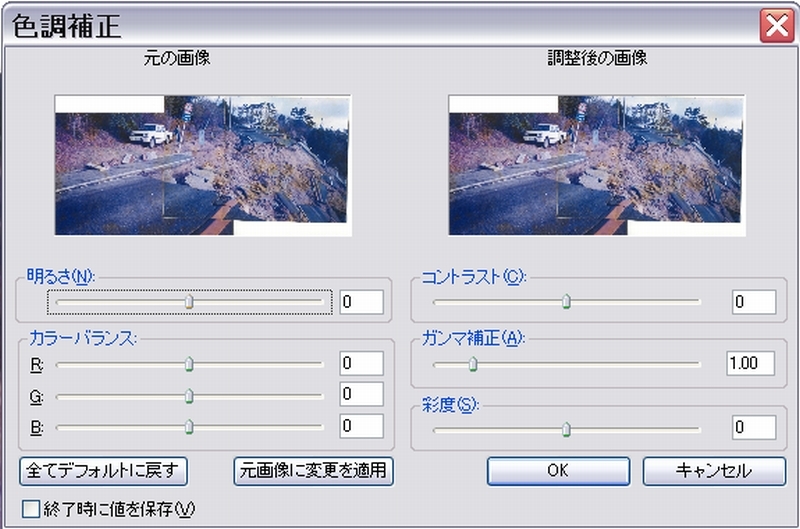Click the キャンセル button

[x=714, y=471]
